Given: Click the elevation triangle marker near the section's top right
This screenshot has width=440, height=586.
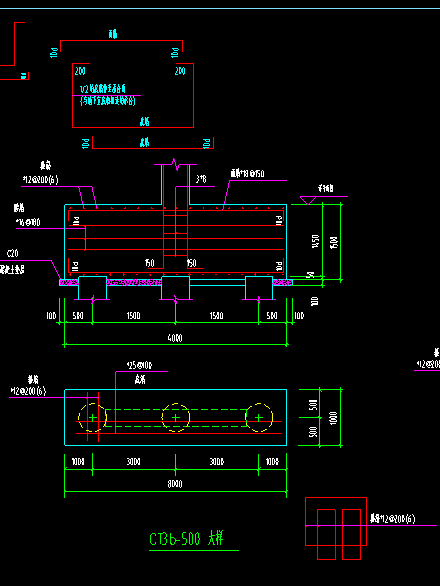Looking at the screenshot, I should pyautogui.click(x=308, y=201).
